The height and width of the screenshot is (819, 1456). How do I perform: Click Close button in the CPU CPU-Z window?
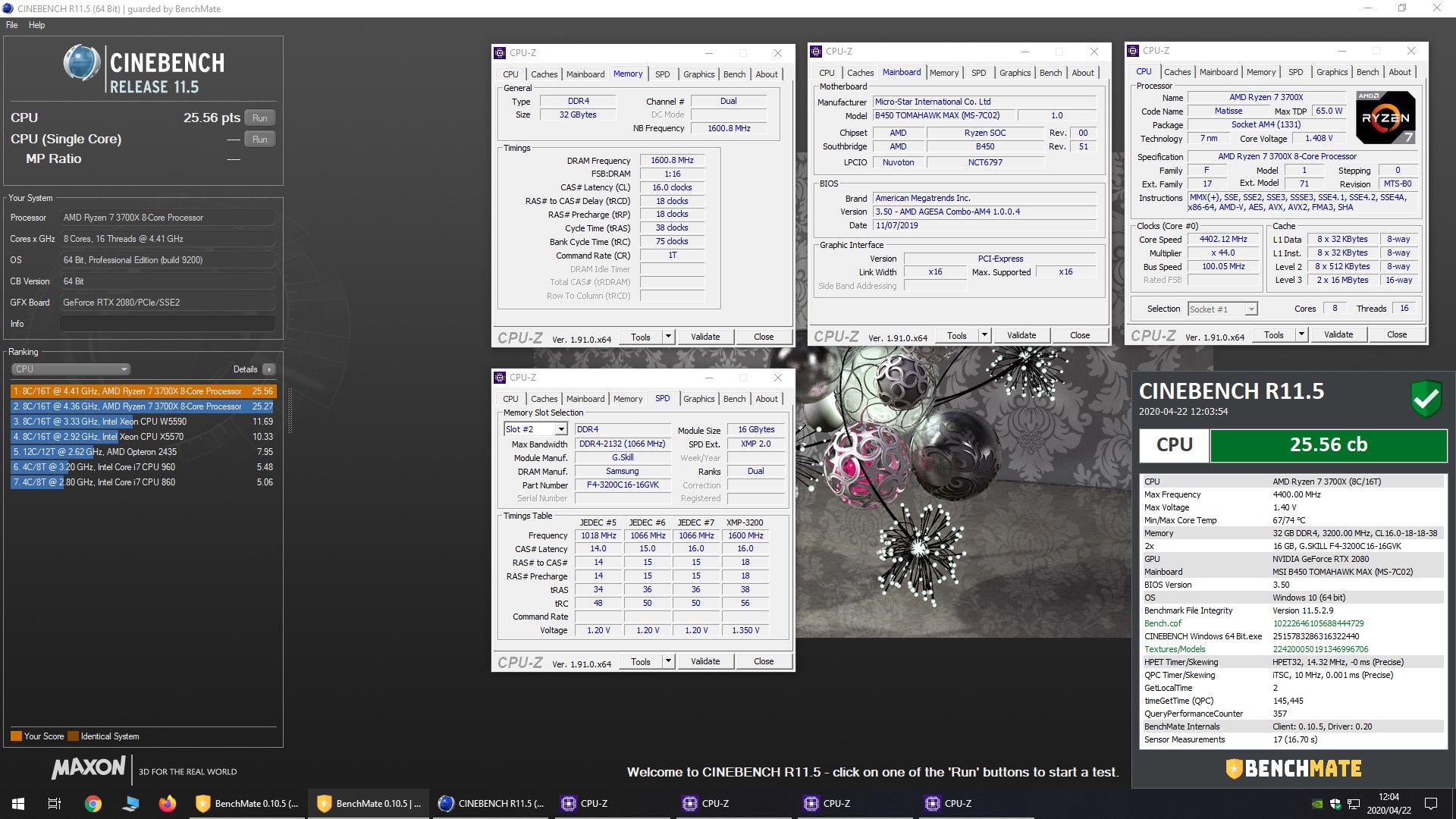click(1397, 334)
